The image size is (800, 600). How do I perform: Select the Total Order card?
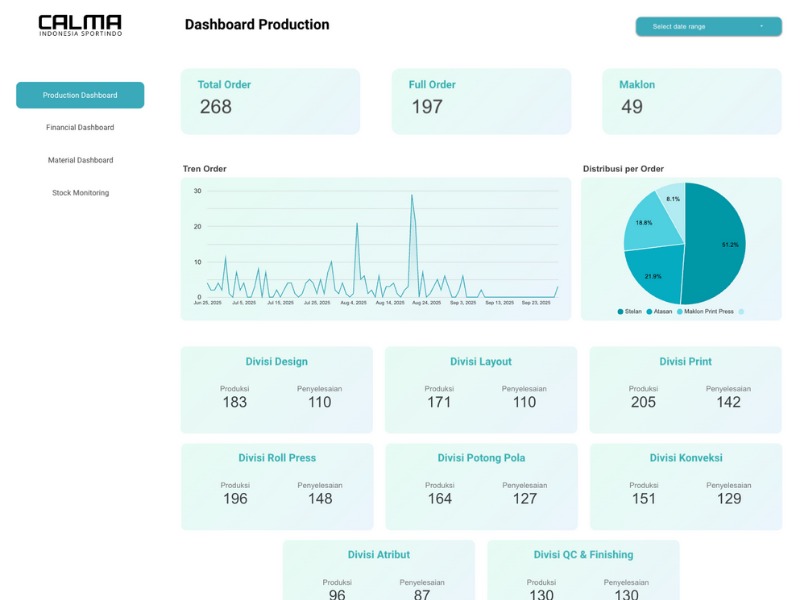click(x=270, y=101)
